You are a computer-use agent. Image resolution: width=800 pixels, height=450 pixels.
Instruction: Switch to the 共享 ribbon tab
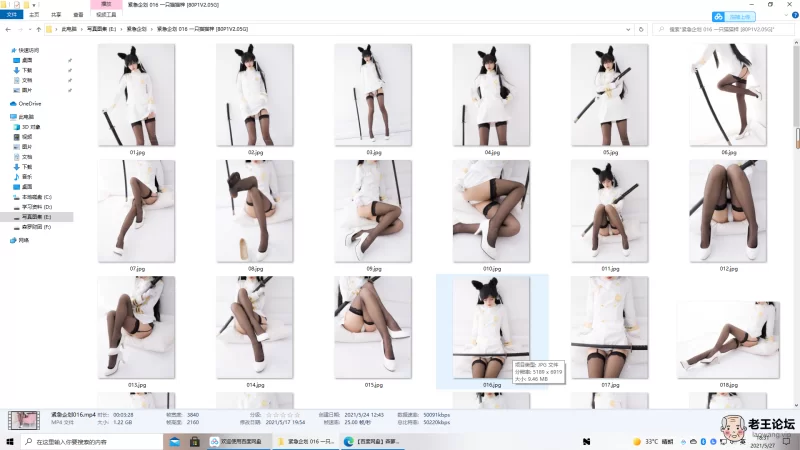(54, 15)
